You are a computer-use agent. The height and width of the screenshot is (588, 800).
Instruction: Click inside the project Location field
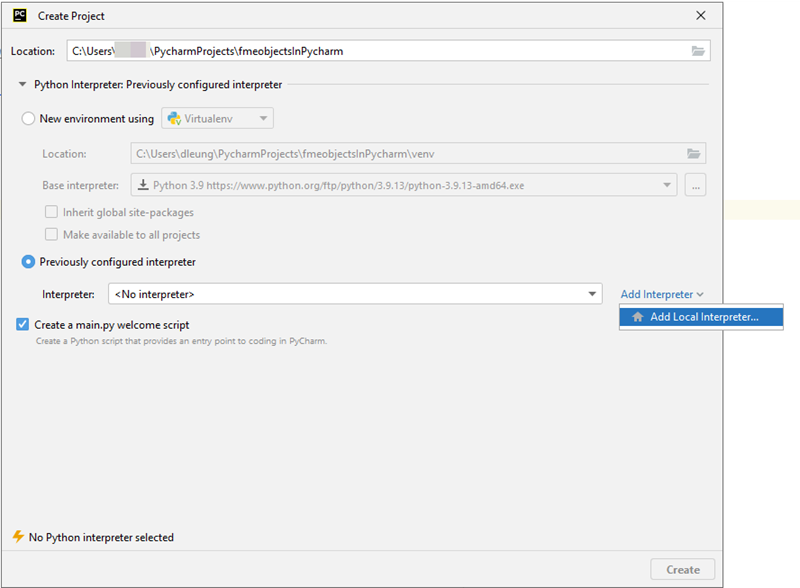(350, 51)
